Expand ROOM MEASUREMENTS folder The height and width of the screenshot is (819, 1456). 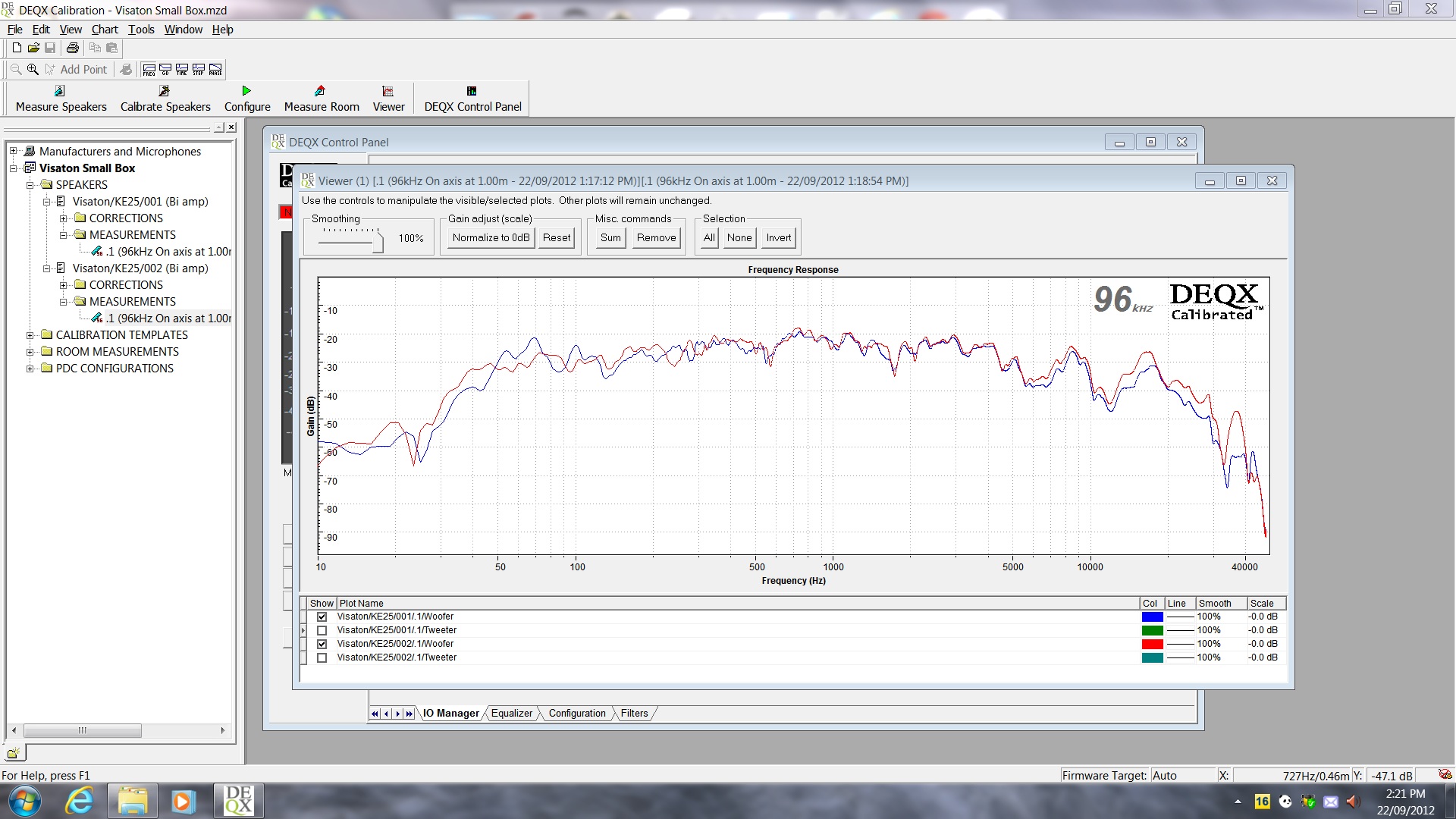pyautogui.click(x=30, y=351)
